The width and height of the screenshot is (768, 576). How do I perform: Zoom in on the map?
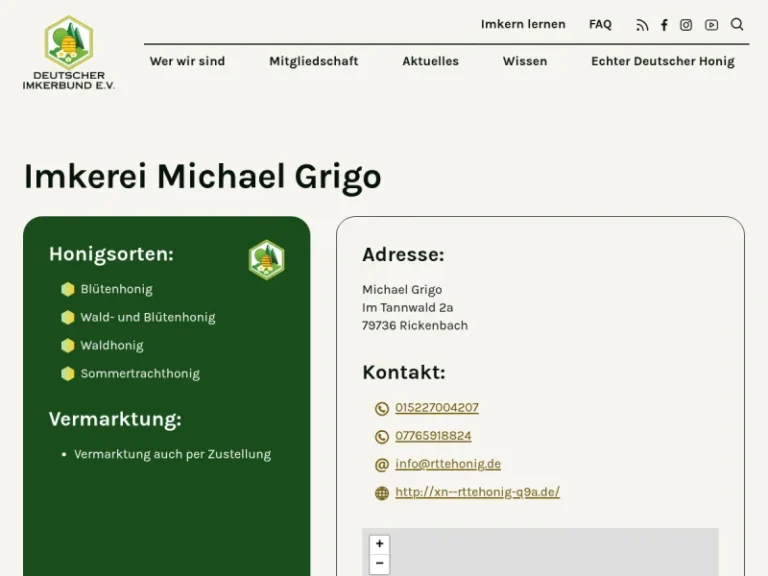click(x=379, y=544)
